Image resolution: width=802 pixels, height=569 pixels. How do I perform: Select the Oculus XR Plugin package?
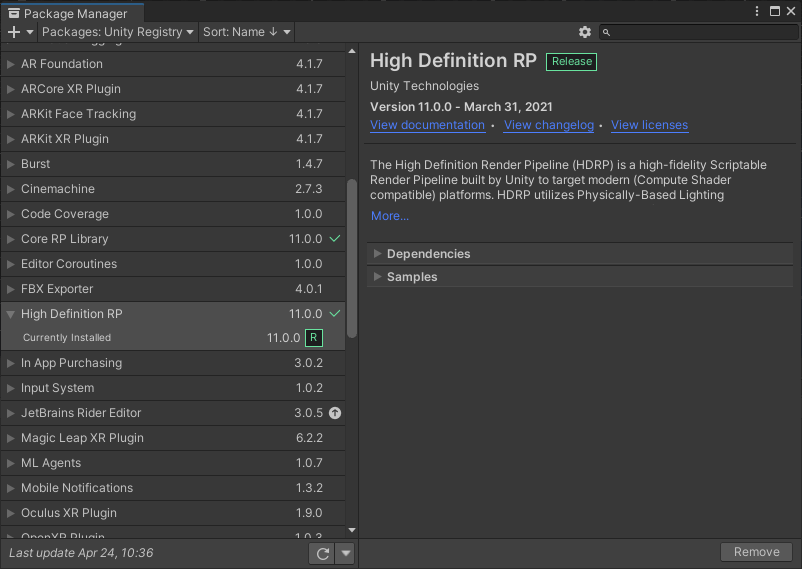173,514
